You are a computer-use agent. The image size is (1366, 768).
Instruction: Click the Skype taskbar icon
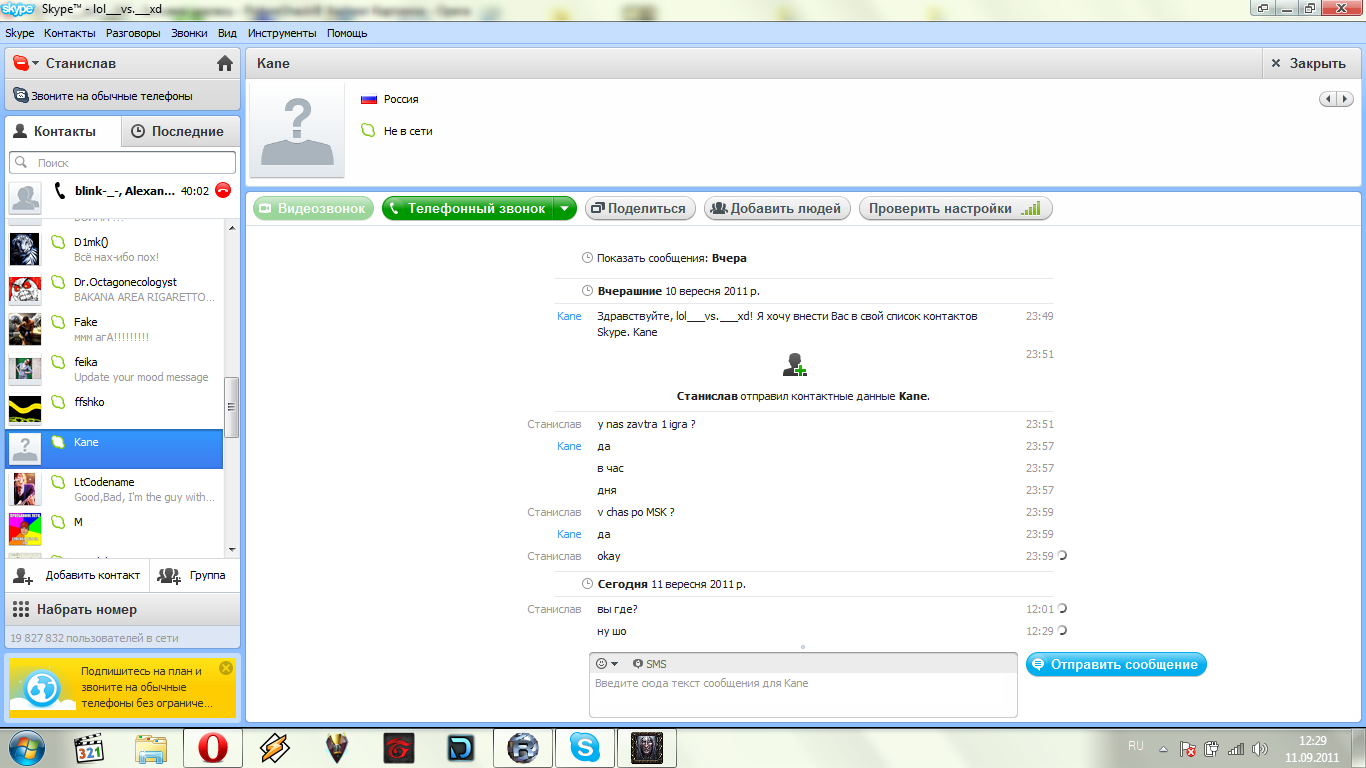click(585, 748)
